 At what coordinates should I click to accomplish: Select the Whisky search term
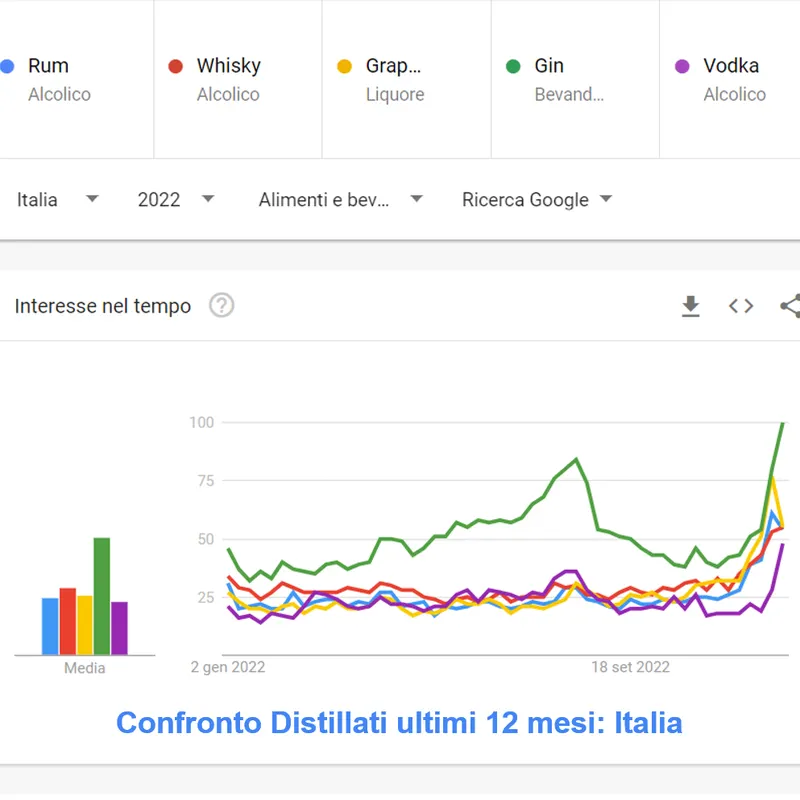click(x=229, y=66)
